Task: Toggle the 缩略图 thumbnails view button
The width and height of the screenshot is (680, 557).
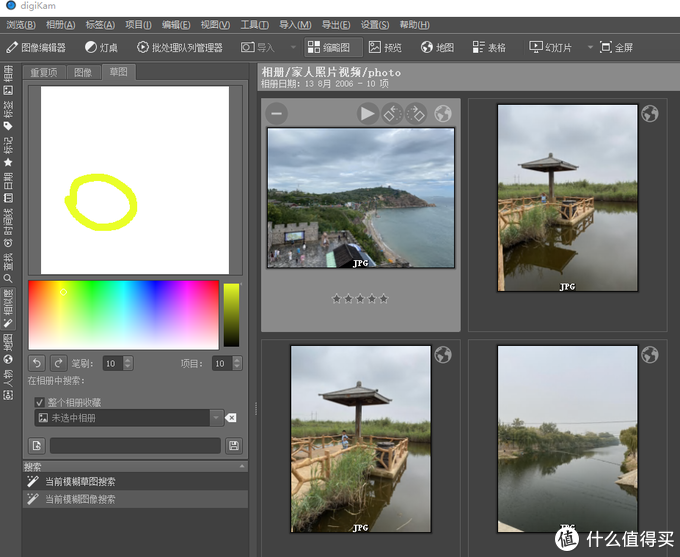Action: pos(329,47)
